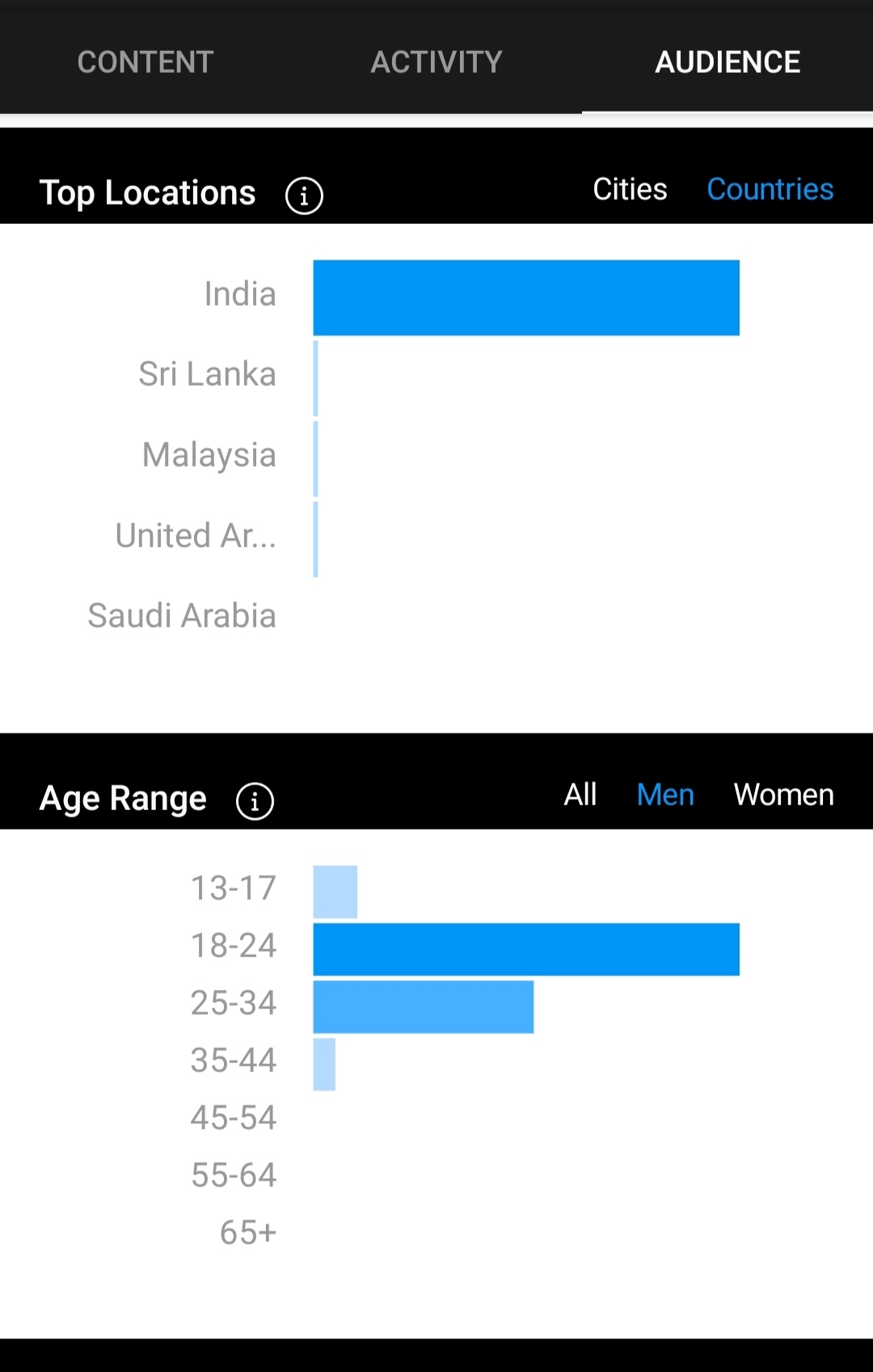
Task: Tap the United Ar... country label
Action: point(196,535)
